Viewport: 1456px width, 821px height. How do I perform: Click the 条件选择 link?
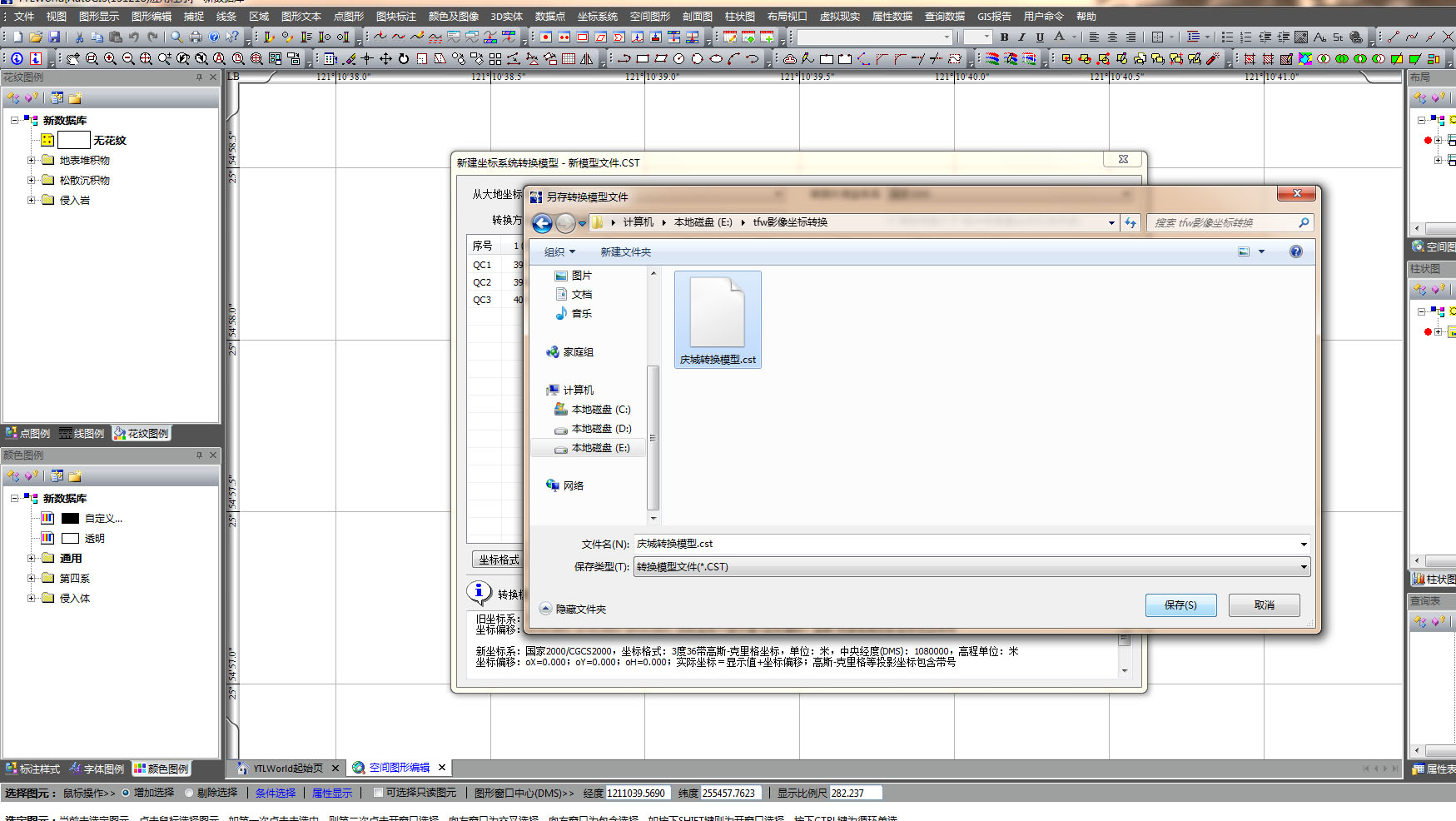click(276, 793)
